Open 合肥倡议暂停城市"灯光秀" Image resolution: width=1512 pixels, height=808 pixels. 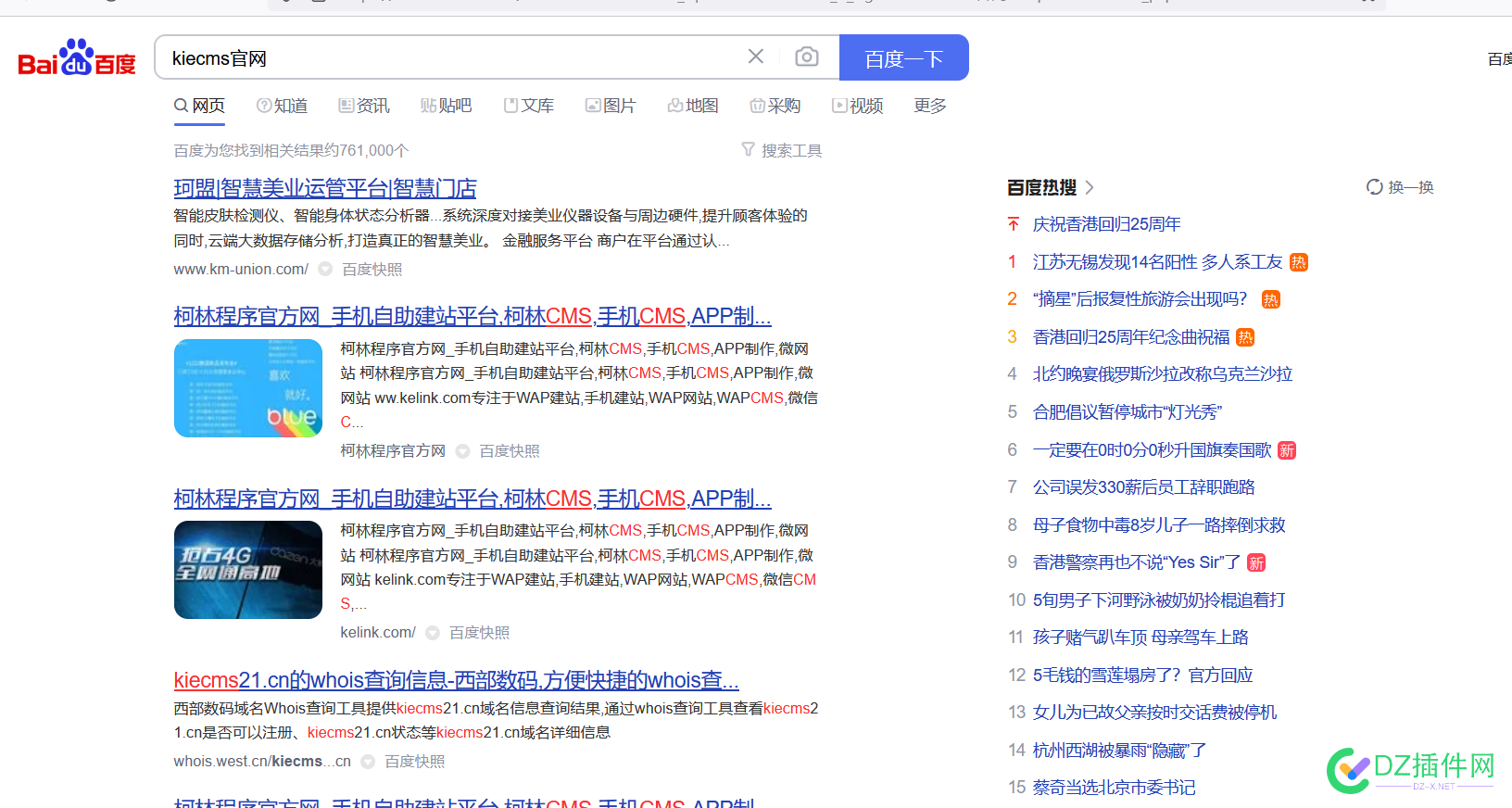pos(1128,412)
